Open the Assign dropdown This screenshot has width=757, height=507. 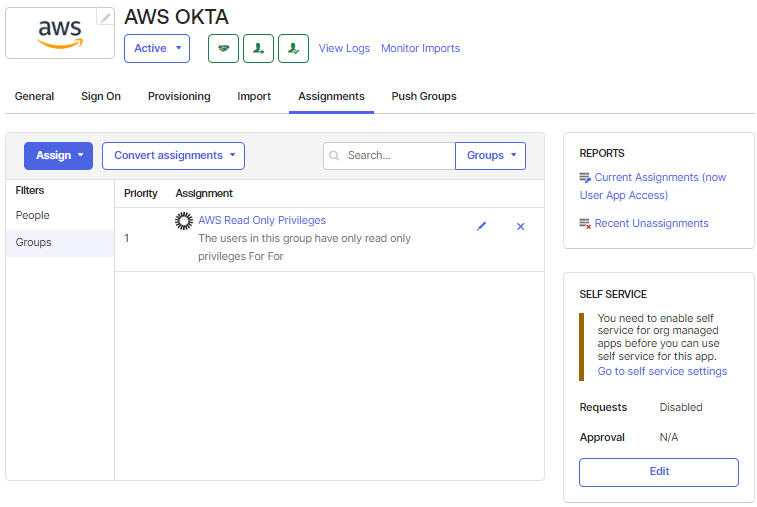tap(58, 155)
